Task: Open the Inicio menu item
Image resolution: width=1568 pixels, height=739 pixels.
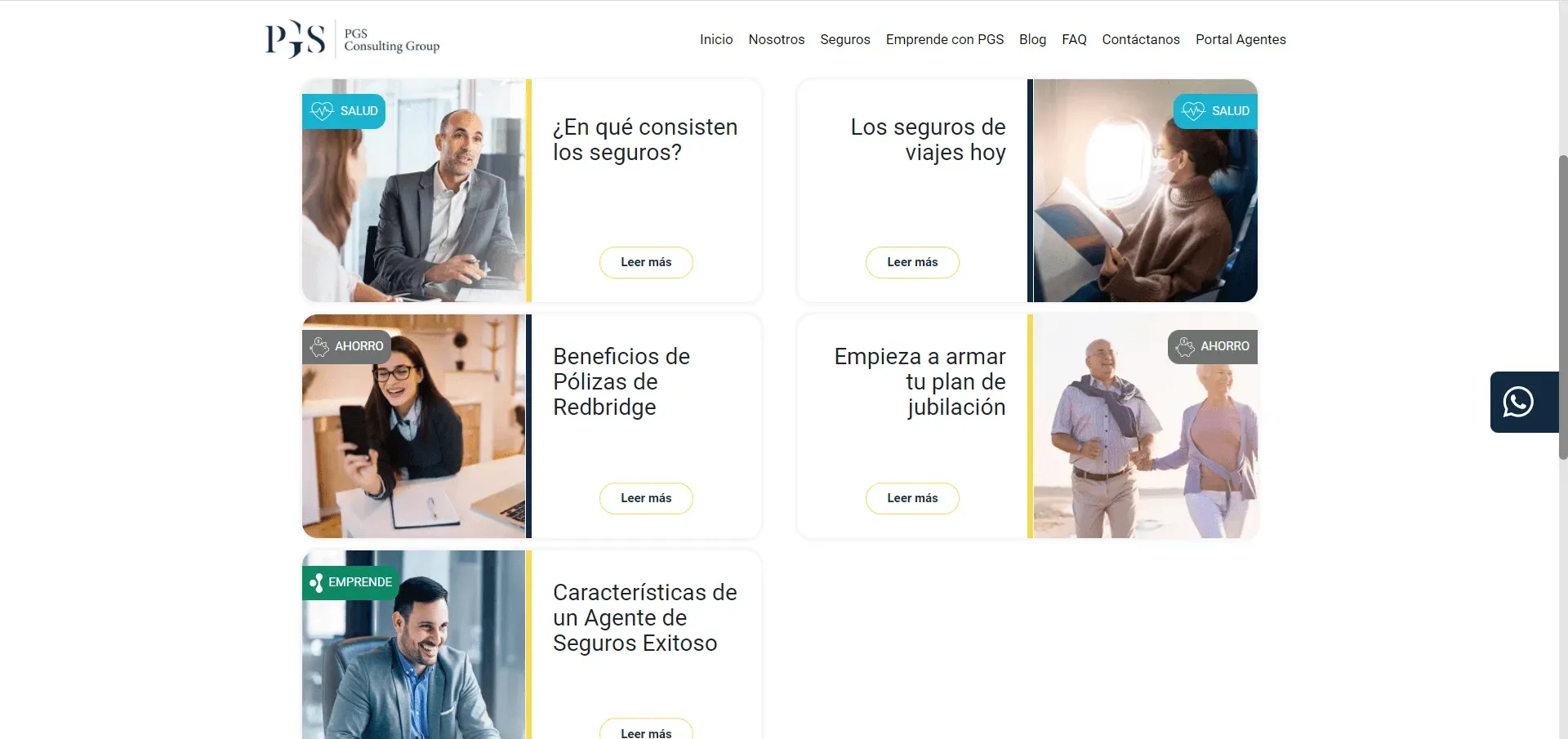Action: (x=716, y=39)
